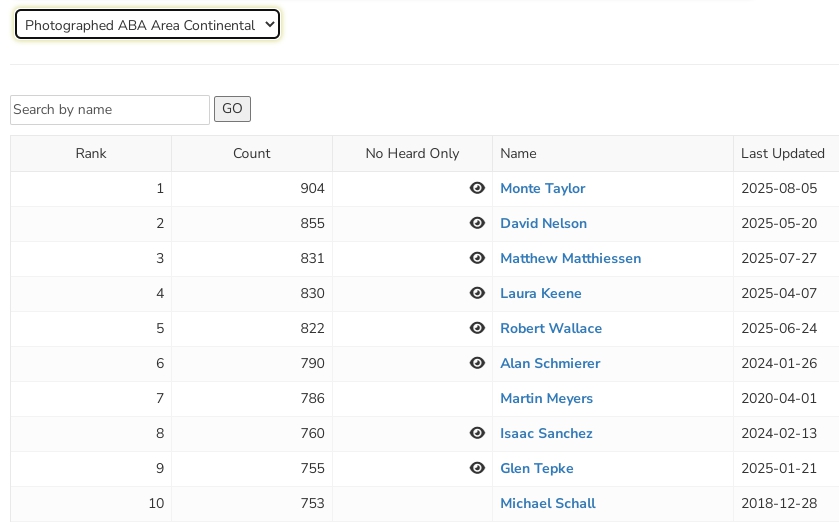Click eye icon in Alan Schmierer's row
The width and height of the screenshot is (839, 522).
tap(477, 363)
